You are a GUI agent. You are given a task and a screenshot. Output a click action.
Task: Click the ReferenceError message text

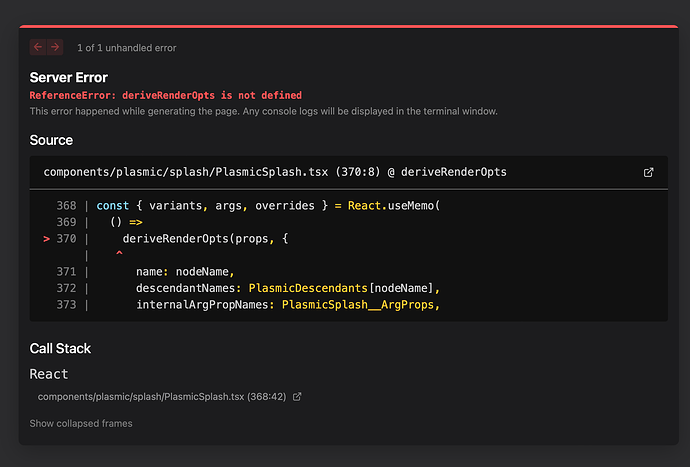coord(165,95)
